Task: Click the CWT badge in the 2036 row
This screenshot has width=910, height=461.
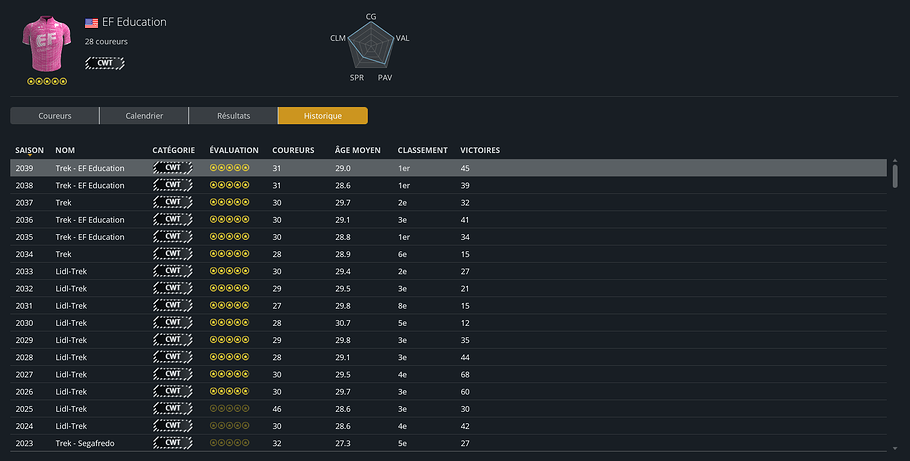Action: pyautogui.click(x=173, y=219)
